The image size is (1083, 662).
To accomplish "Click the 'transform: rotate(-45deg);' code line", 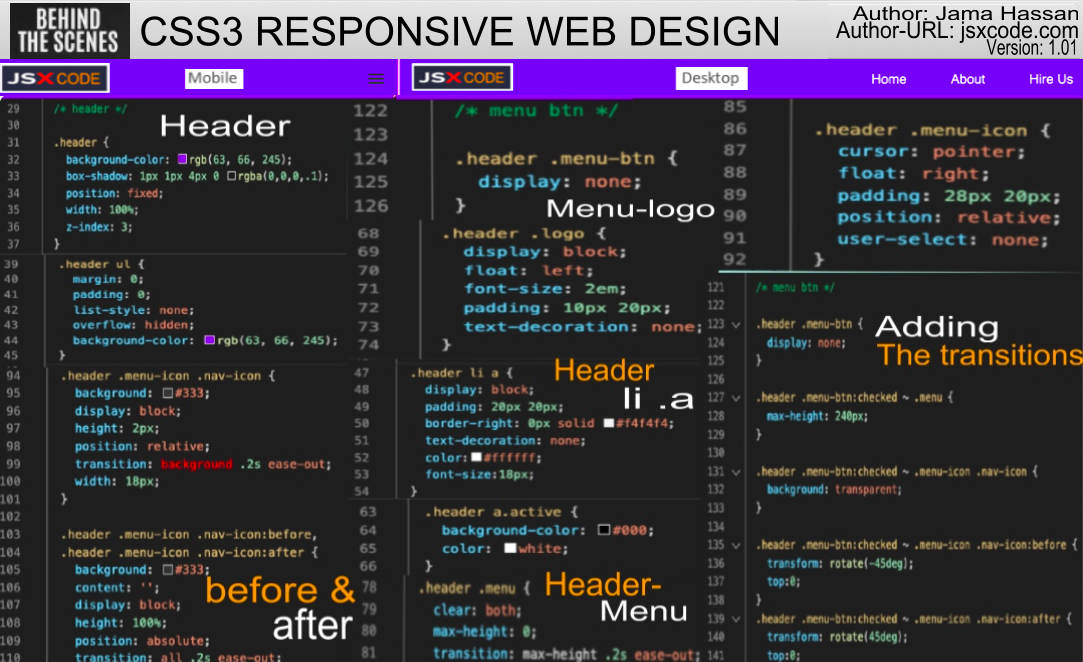I will [840, 564].
